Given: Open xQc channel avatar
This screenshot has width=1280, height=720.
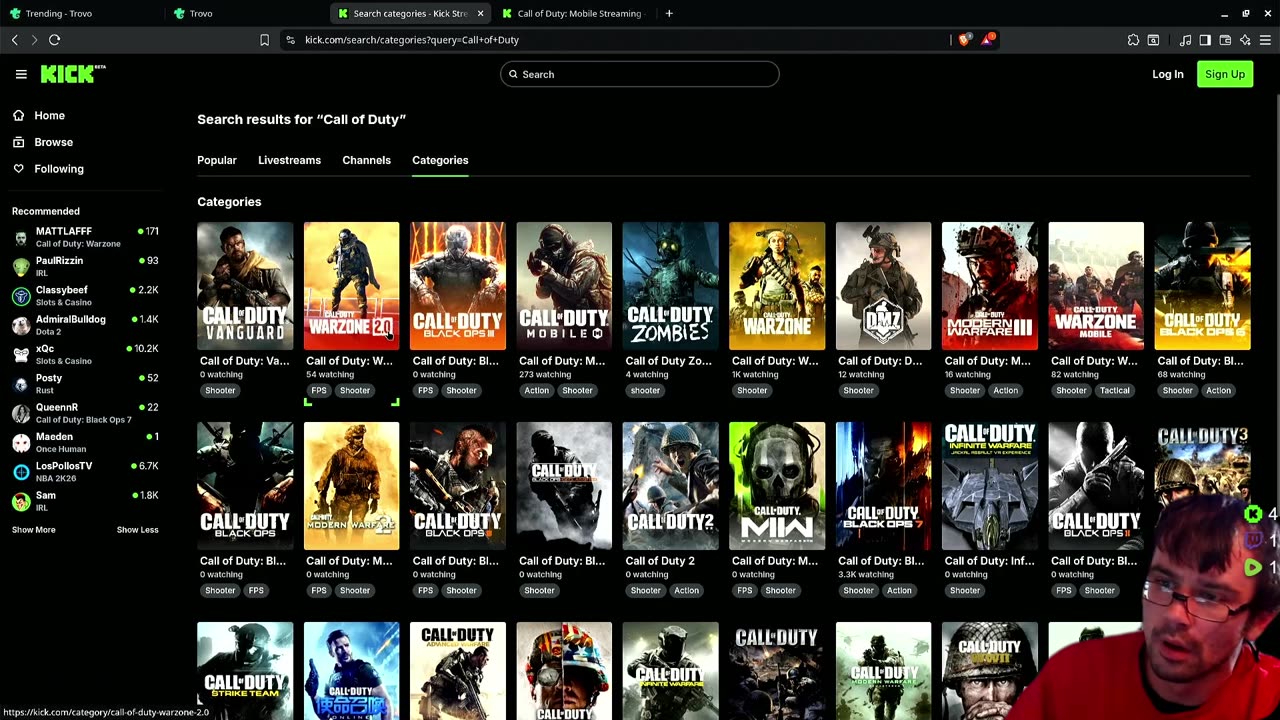Looking at the screenshot, I should click(21, 355).
